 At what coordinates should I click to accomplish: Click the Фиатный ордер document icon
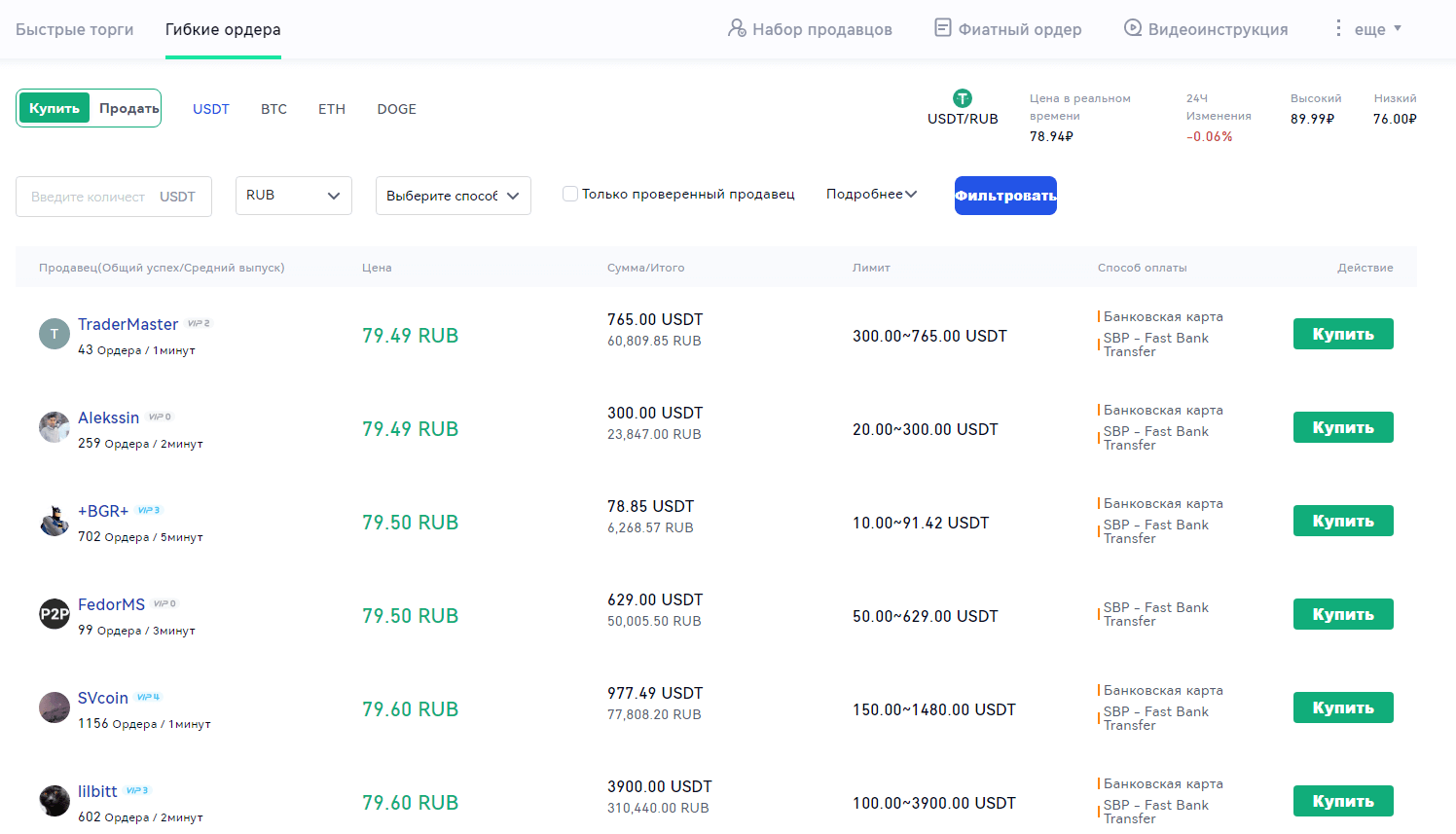point(942,28)
